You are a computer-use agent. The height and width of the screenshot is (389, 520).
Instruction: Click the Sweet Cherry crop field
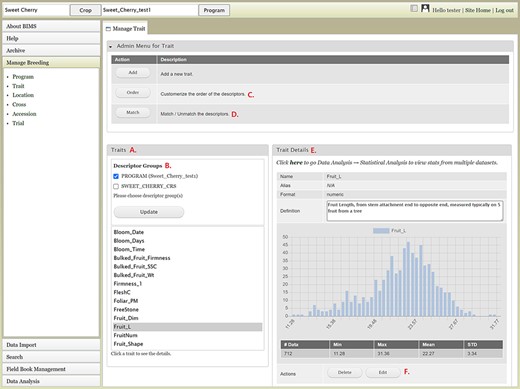36,10
